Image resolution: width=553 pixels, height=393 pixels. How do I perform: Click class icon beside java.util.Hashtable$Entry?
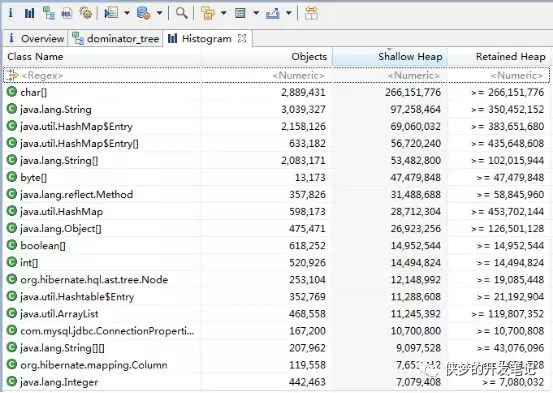pos(12,296)
